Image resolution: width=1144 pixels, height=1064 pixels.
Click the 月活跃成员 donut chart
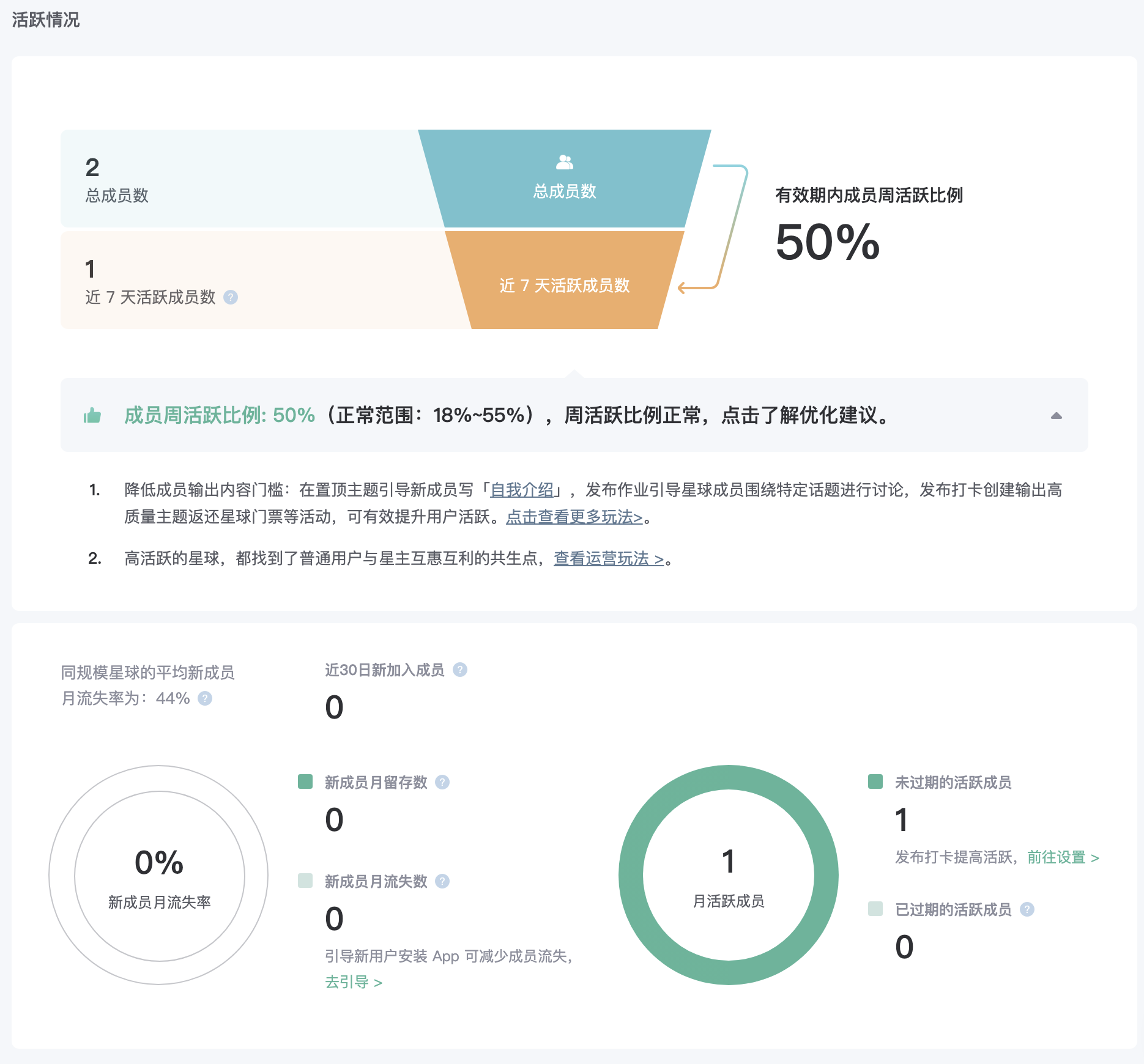coord(729,875)
